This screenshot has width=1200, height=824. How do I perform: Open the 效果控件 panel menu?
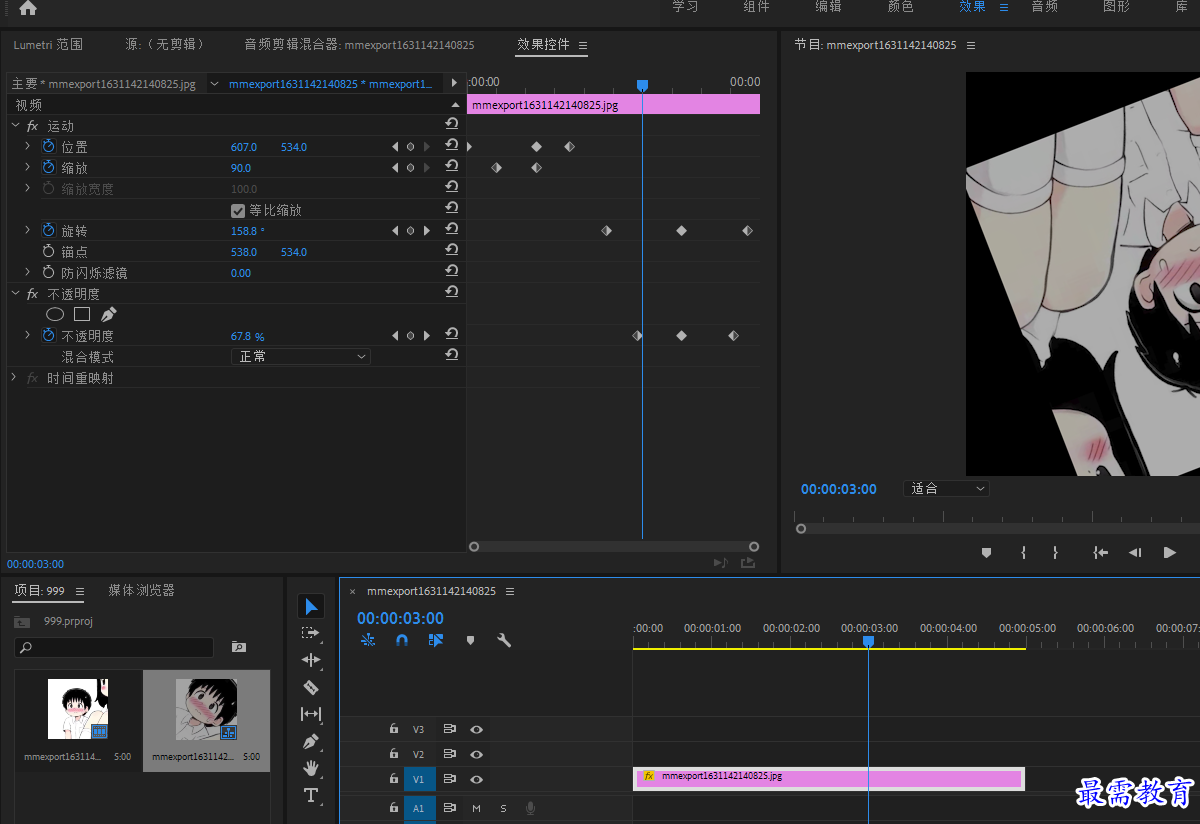(583, 45)
